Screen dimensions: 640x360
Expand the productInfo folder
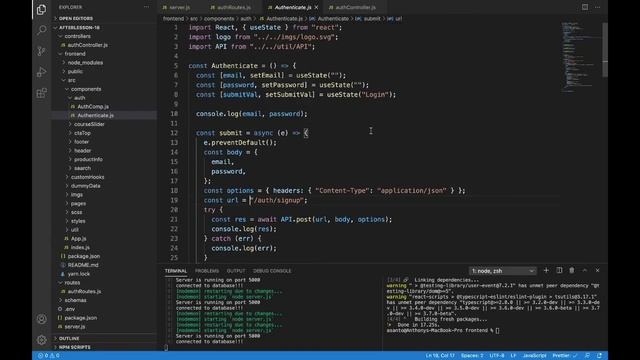pyautogui.click(x=88, y=159)
